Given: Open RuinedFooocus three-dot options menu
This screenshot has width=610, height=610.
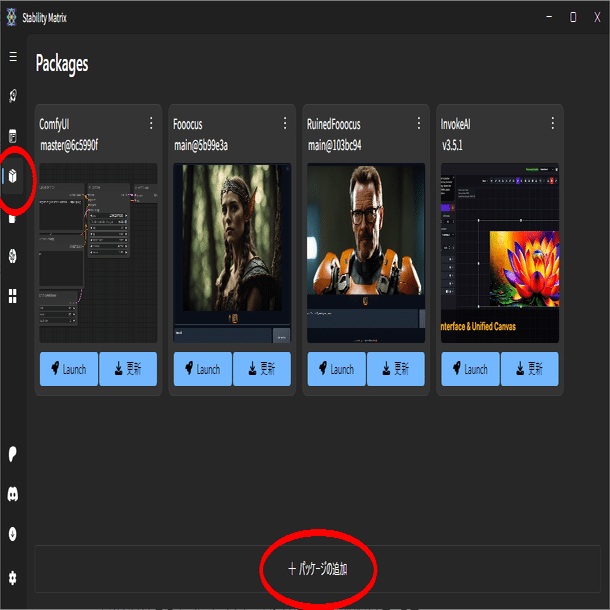Looking at the screenshot, I should [x=419, y=123].
